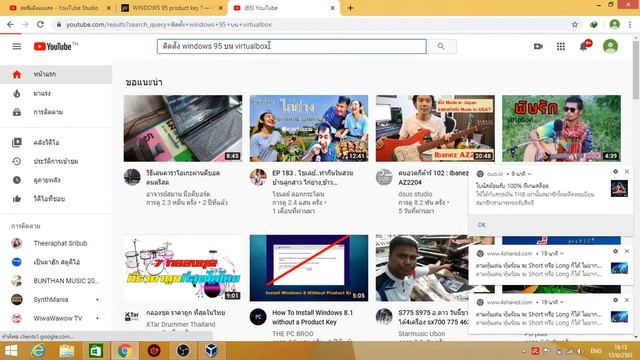Open the YouTube hamburger guide menu
Image resolution: width=640 pixels, height=360 pixels.
[x=17, y=46]
